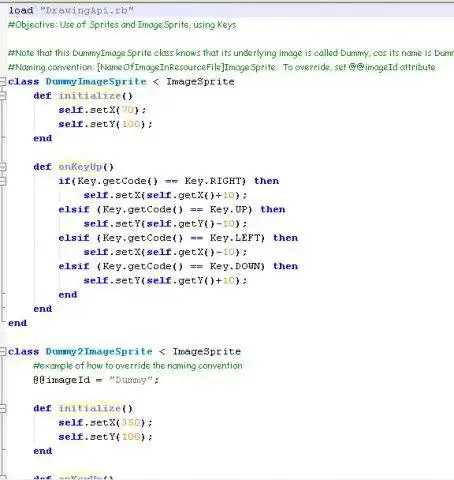
Task: Collapse the class Dummy2ImageSprite fold marker
Action: point(3,351)
